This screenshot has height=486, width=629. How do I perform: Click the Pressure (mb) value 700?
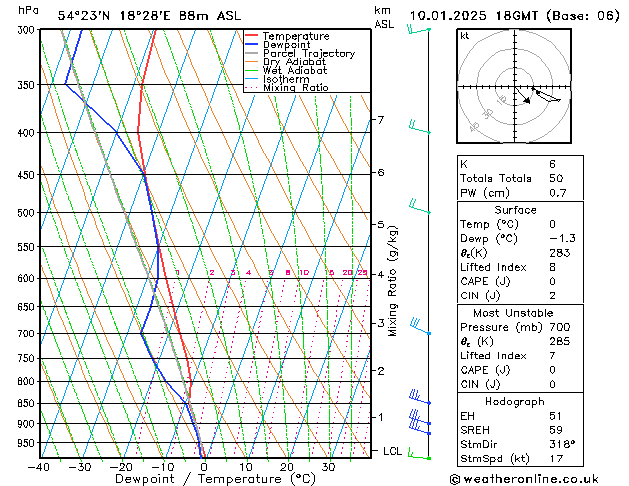tap(560, 327)
